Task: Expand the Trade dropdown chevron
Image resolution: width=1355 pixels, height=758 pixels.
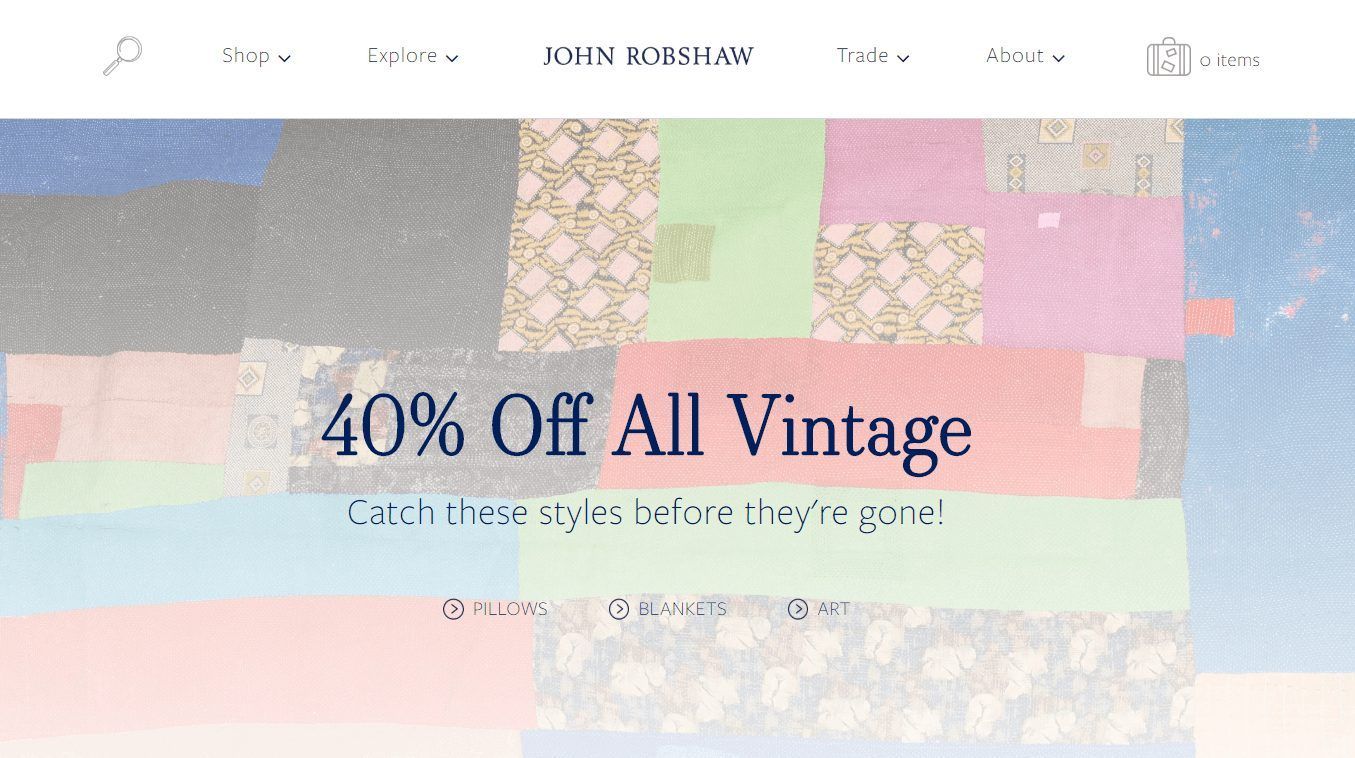Action: (903, 59)
